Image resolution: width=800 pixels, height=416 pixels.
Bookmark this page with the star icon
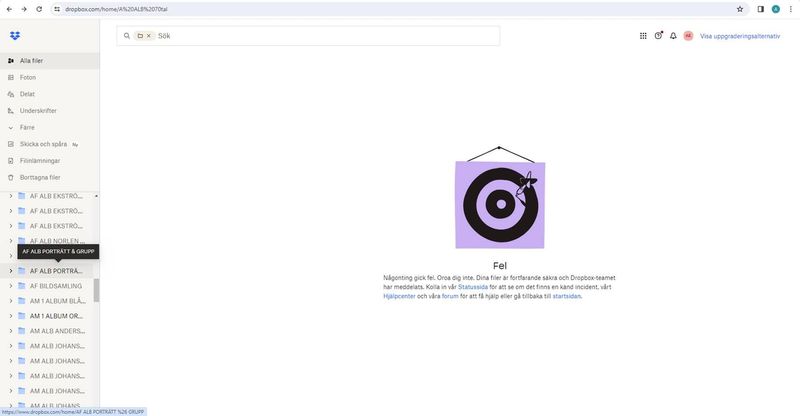[740, 8]
